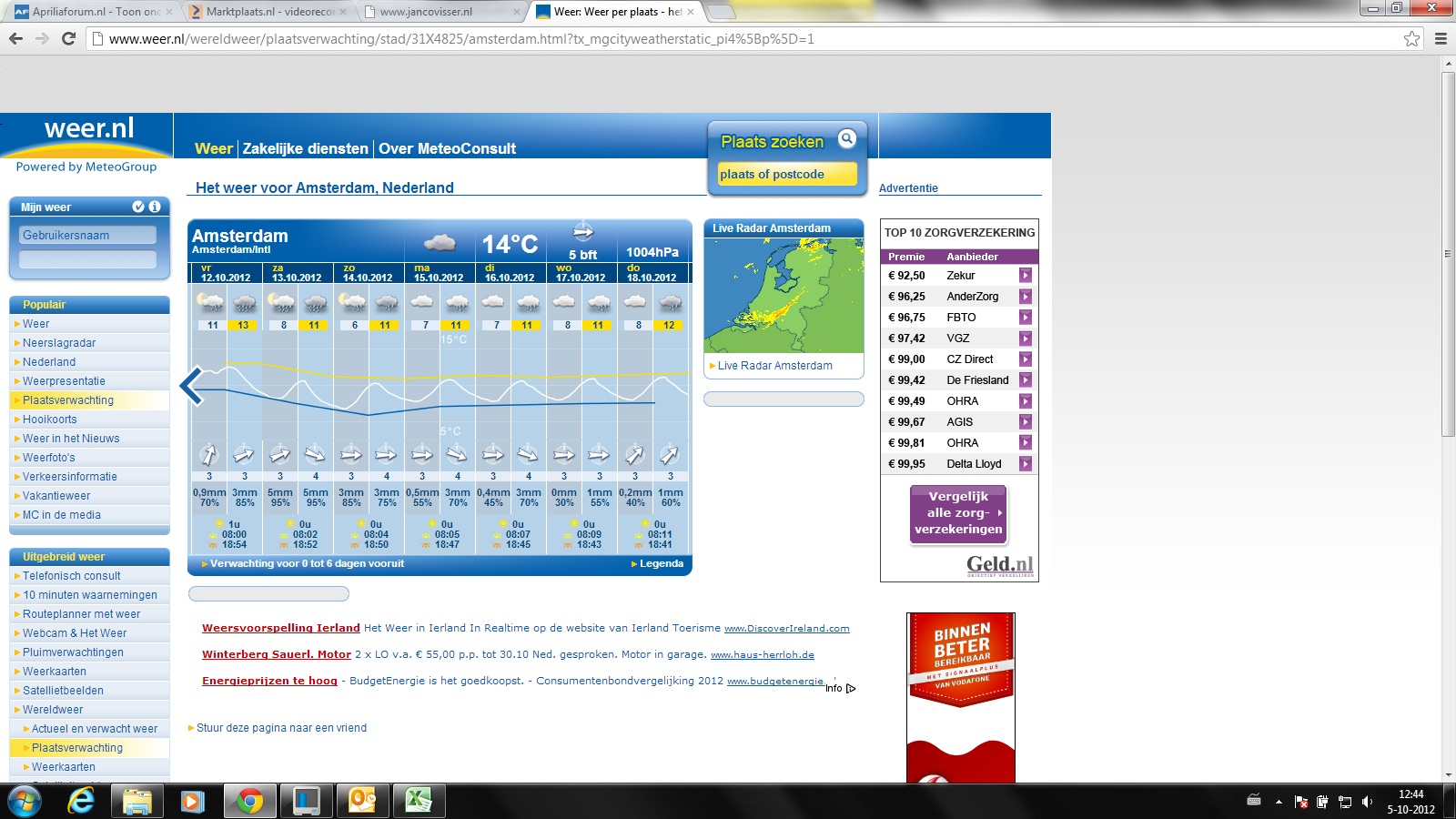The height and width of the screenshot is (819, 1456).
Task: Switch to the www.jancovisser.nl tab
Action: point(441,12)
